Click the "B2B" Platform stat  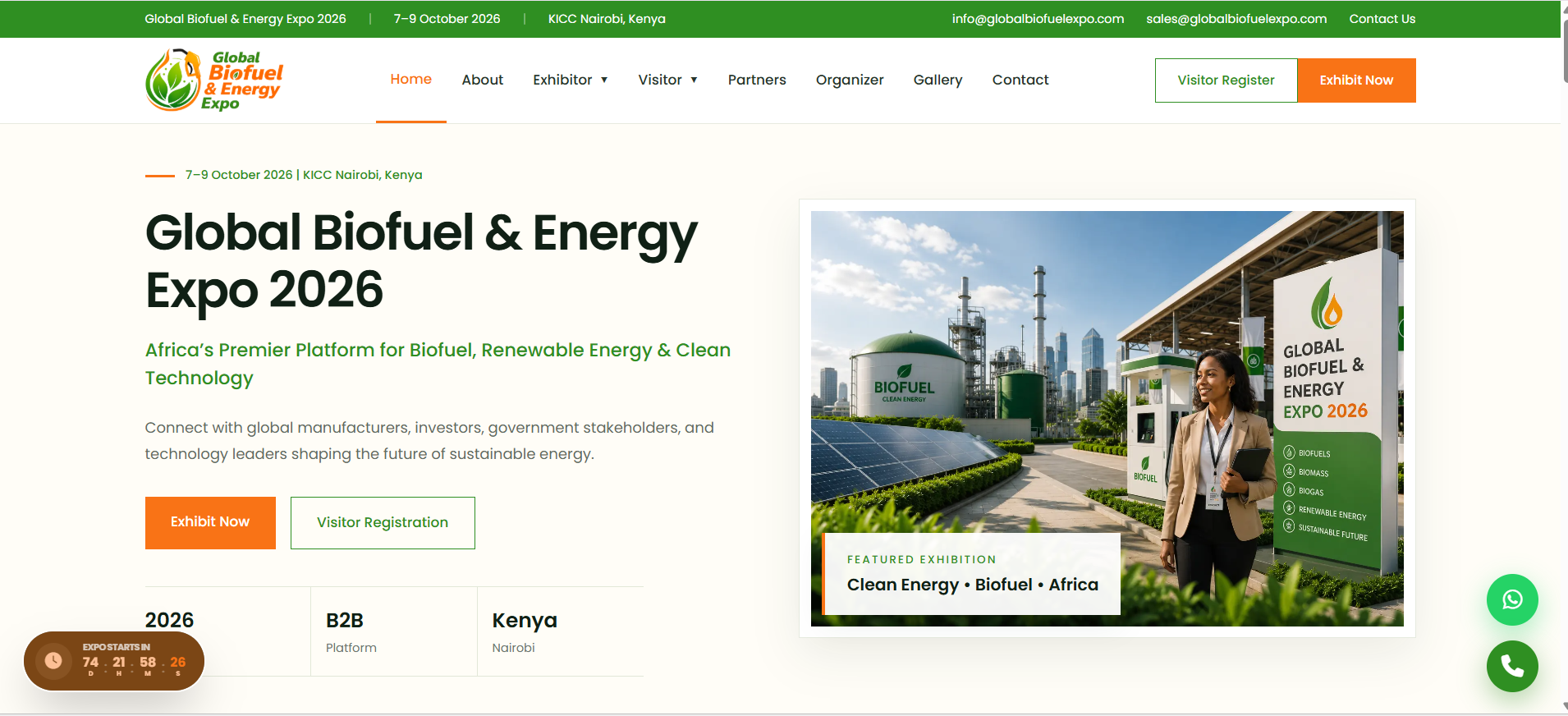point(345,621)
